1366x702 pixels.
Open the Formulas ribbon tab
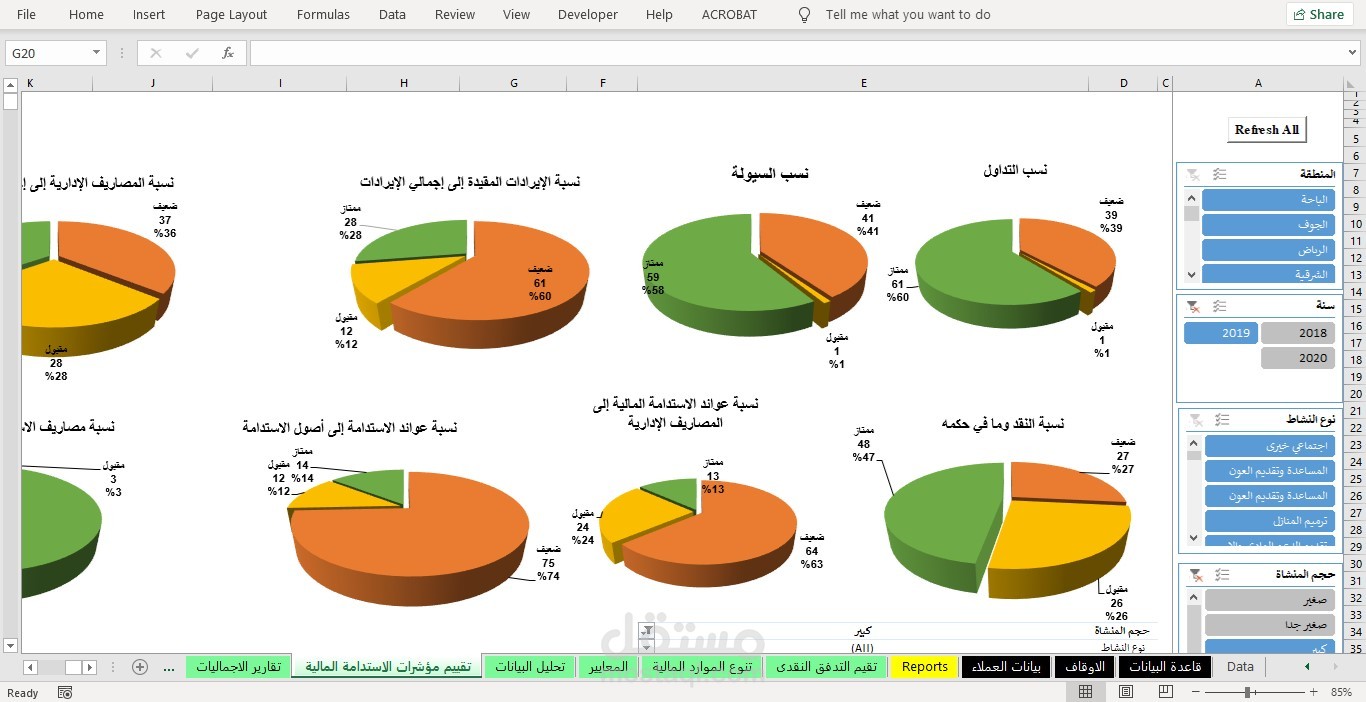pyautogui.click(x=323, y=14)
